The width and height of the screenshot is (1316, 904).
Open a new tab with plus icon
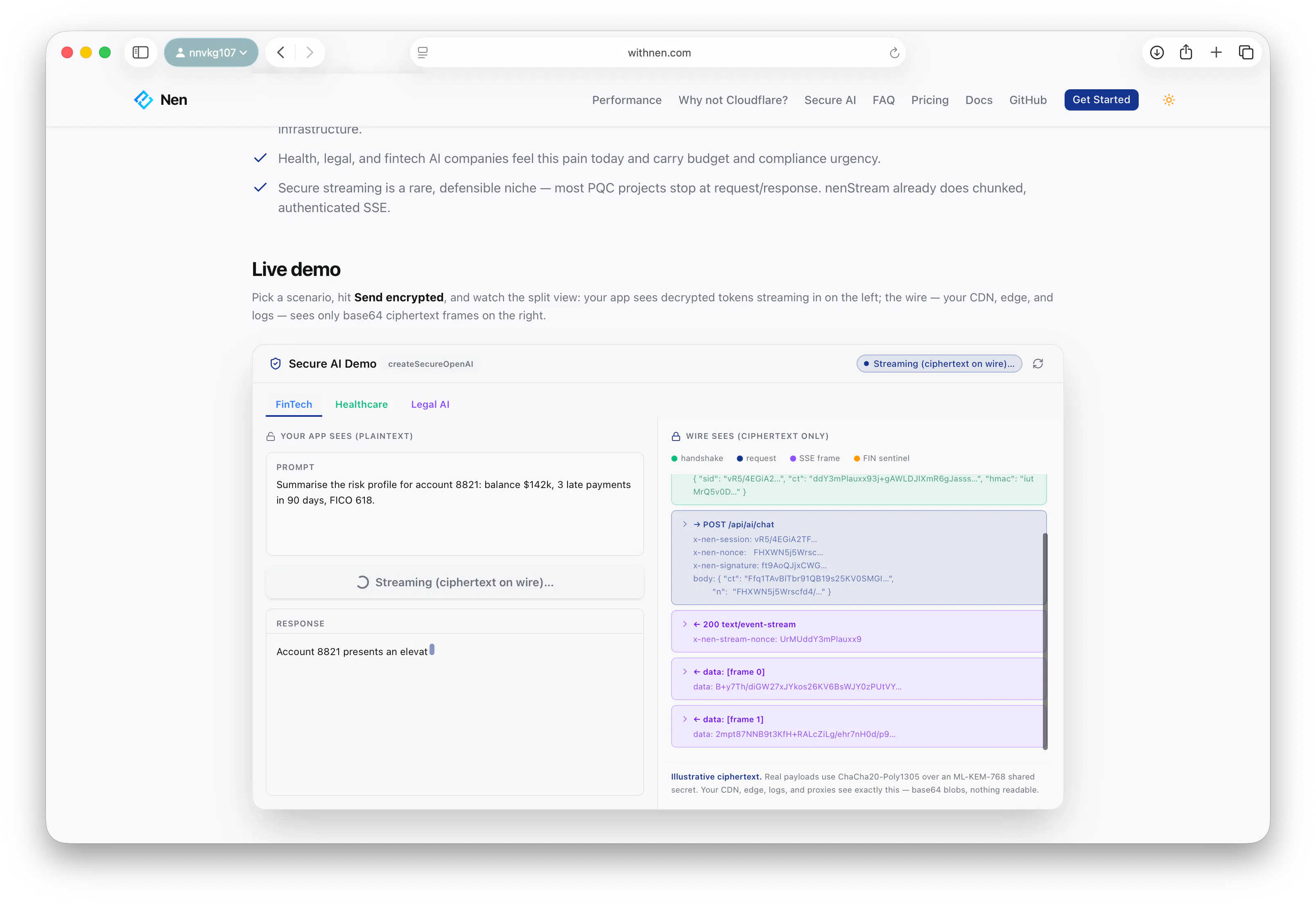pyautogui.click(x=1216, y=53)
